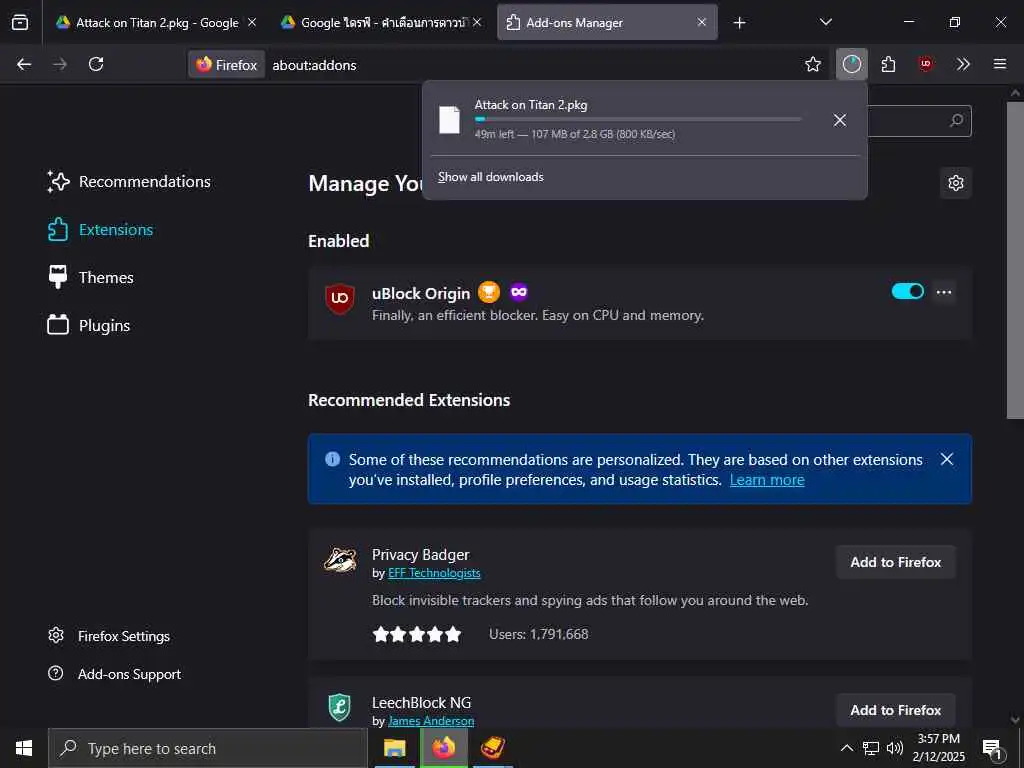This screenshot has height=768, width=1024.
Task: Click the Privacy Badger icon
Action: [x=340, y=560]
